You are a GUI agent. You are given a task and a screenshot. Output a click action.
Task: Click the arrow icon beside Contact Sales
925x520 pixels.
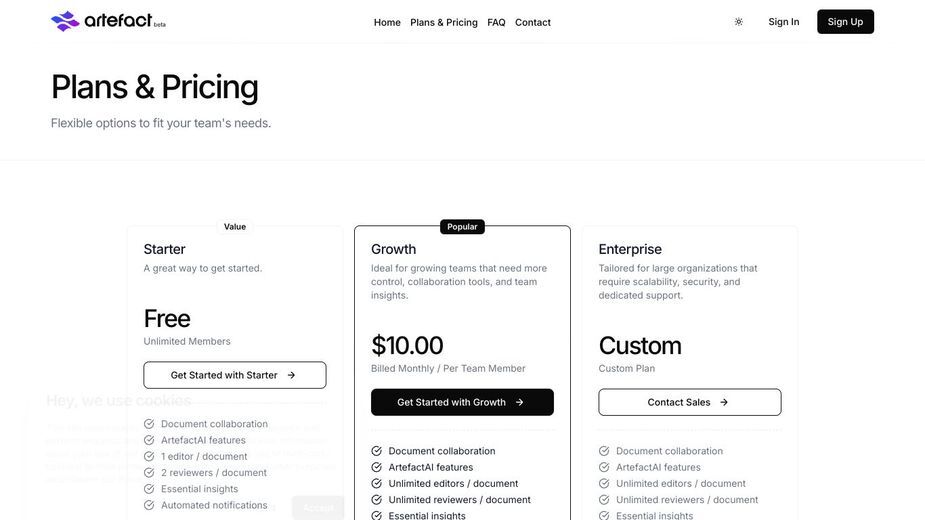tap(724, 403)
